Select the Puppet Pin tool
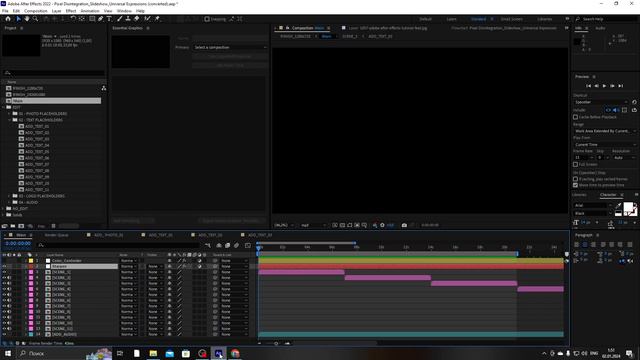The width and height of the screenshot is (640, 360). tap(157, 19)
